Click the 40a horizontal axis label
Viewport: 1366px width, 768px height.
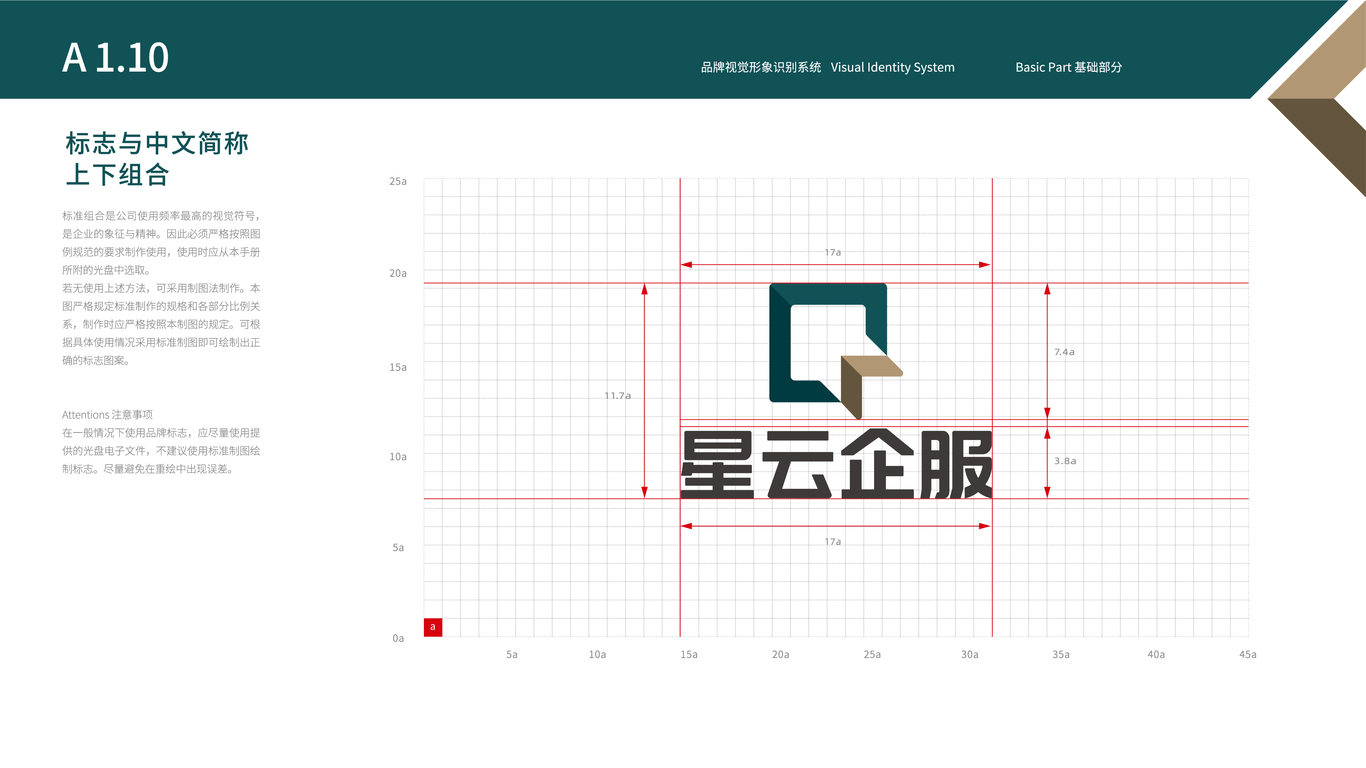point(1156,654)
